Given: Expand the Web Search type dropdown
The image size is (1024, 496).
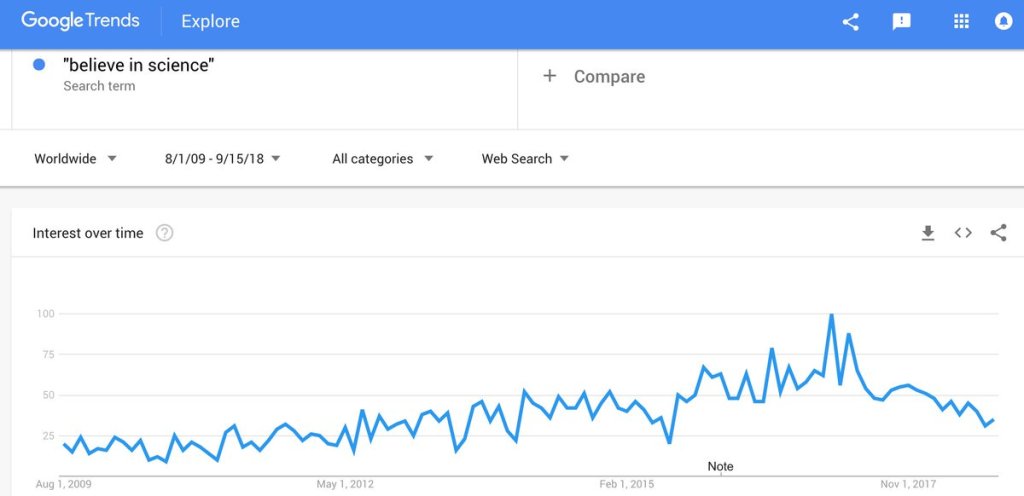Looking at the screenshot, I should [525, 158].
